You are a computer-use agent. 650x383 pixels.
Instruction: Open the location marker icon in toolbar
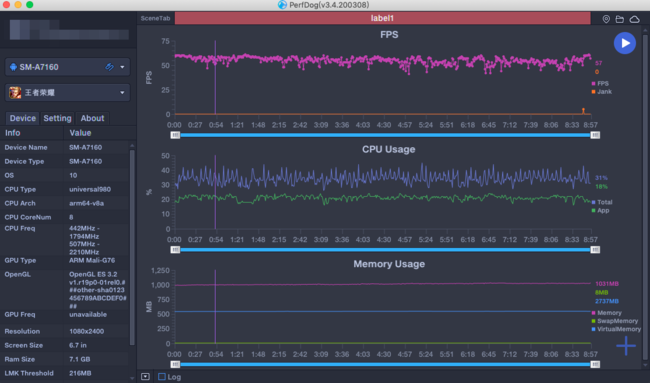(x=606, y=19)
